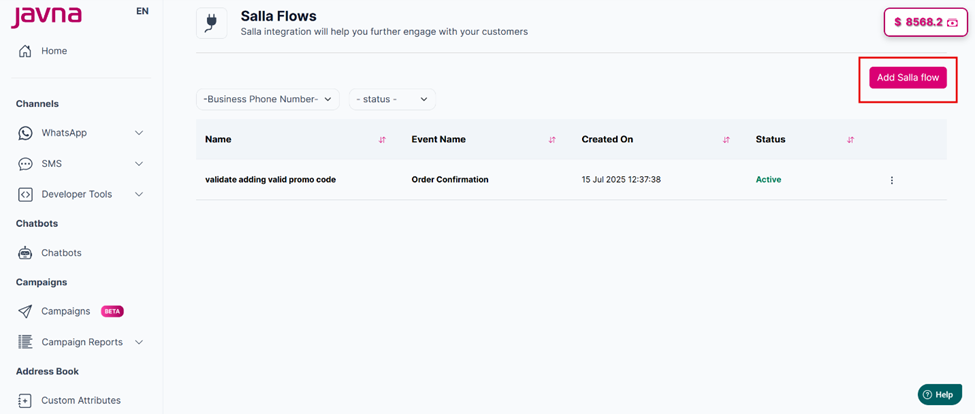The height and width of the screenshot is (414, 975).
Task: Open Custom Attributes menu item
Action: pyautogui.click(x=81, y=400)
